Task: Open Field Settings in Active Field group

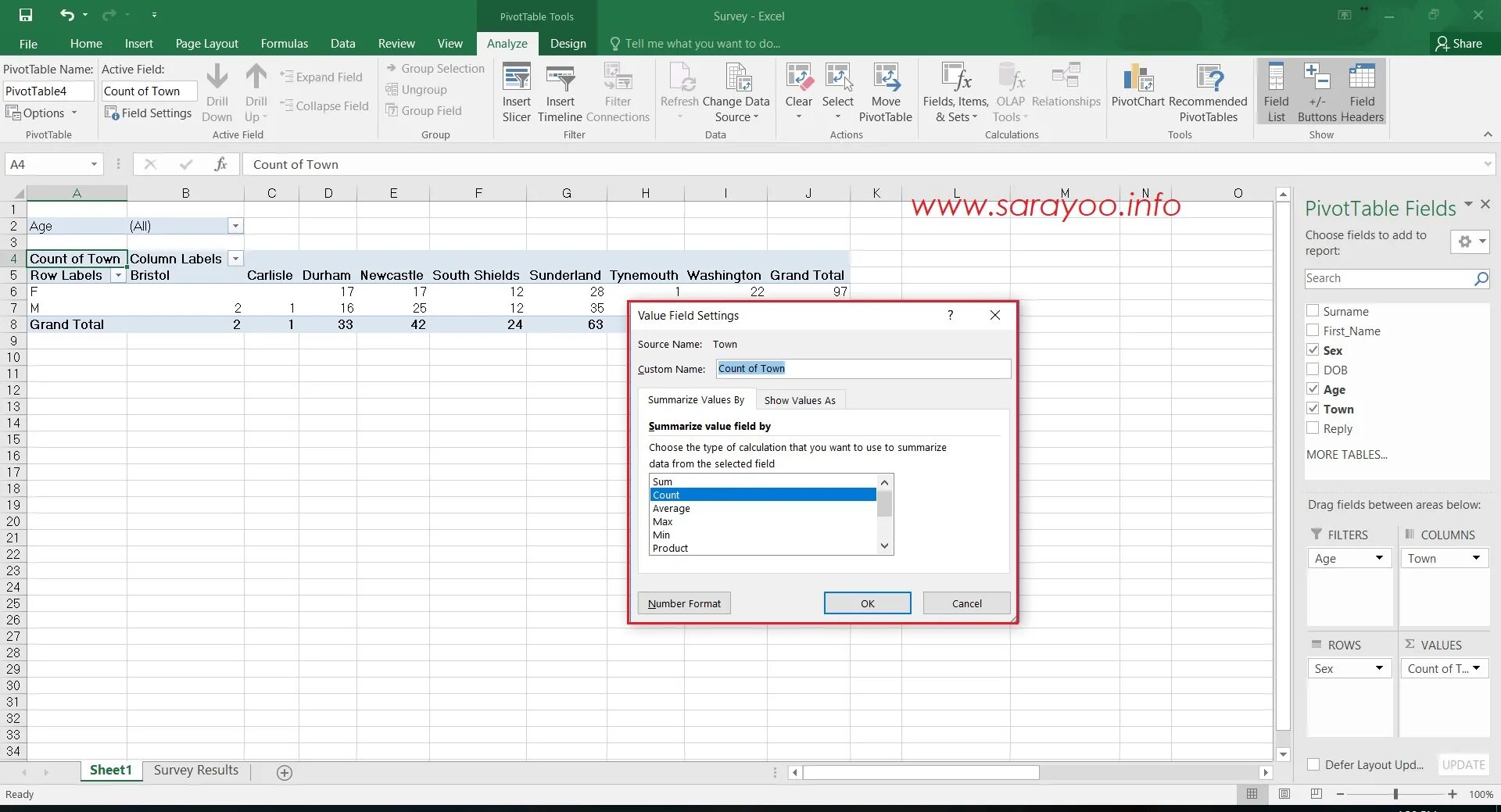Action: pos(148,113)
